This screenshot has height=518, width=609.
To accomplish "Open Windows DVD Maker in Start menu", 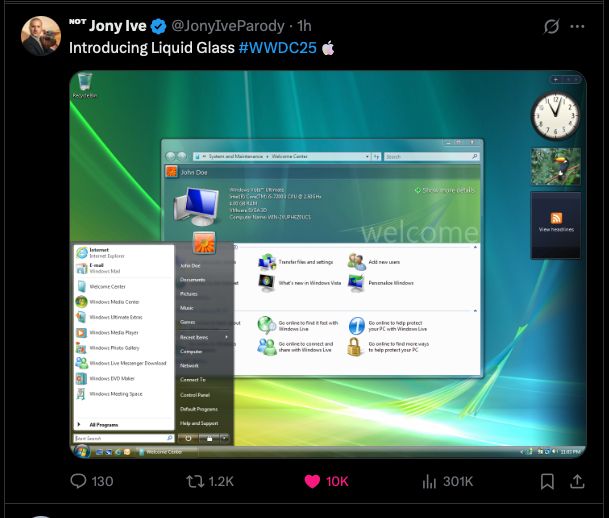I will click(123, 378).
